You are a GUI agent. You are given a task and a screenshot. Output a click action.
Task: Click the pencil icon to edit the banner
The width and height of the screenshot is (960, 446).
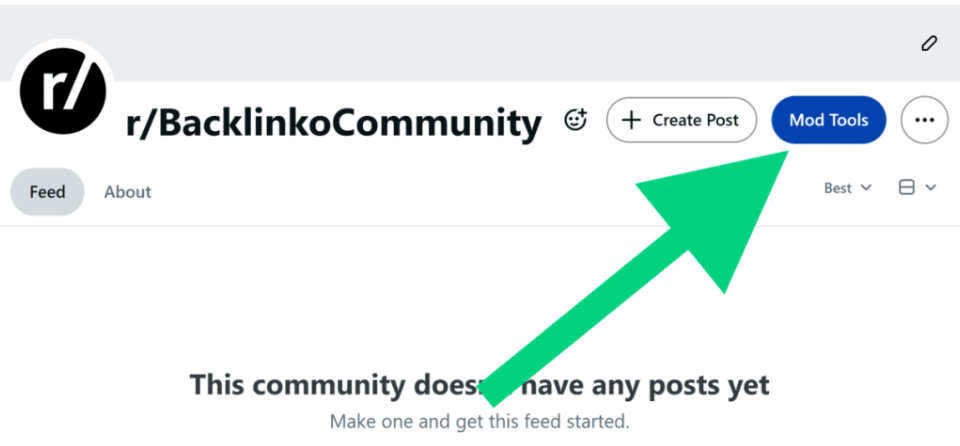[929, 43]
